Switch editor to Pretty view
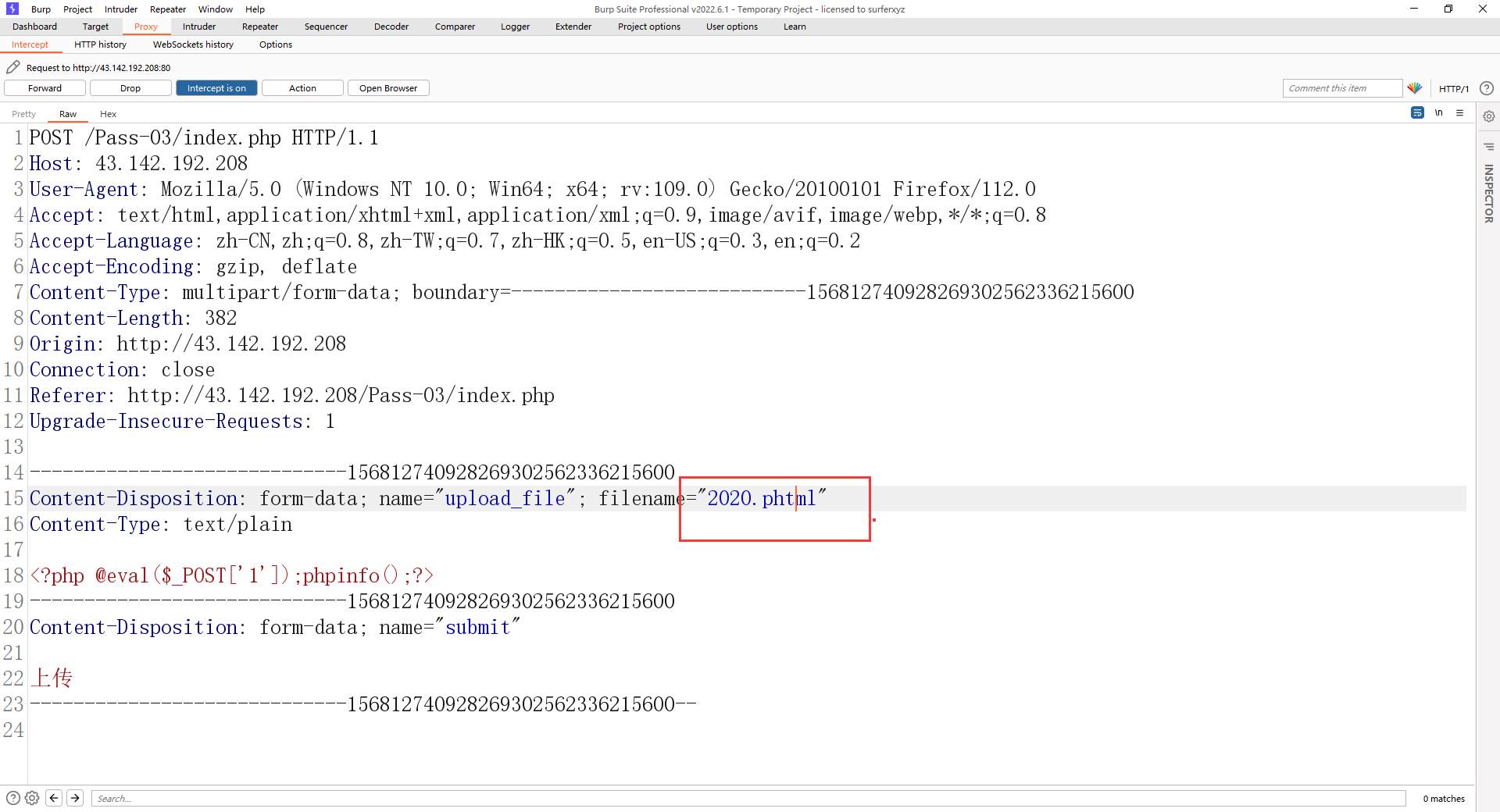The width and height of the screenshot is (1500, 812). (23, 114)
